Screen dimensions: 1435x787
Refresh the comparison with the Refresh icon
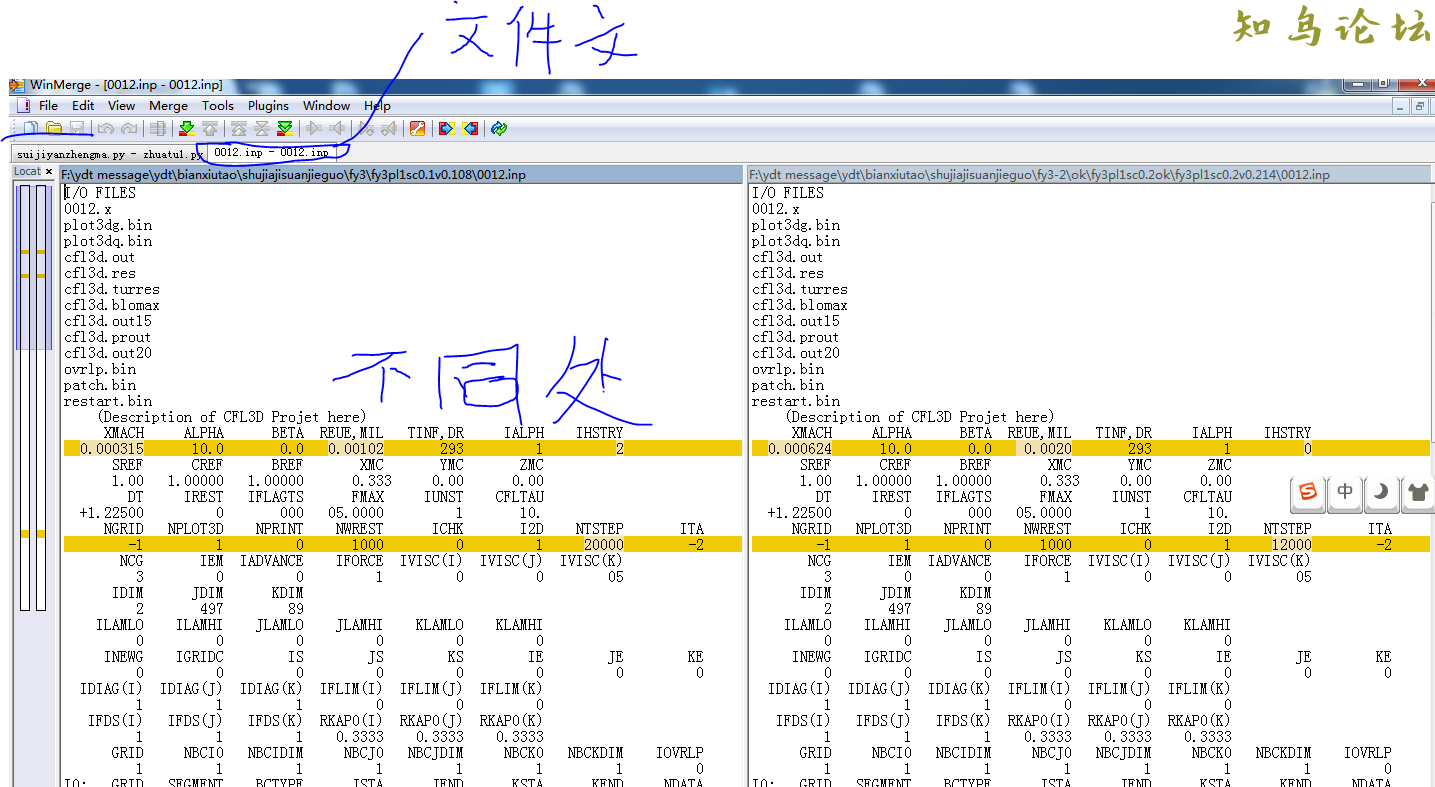499,128
